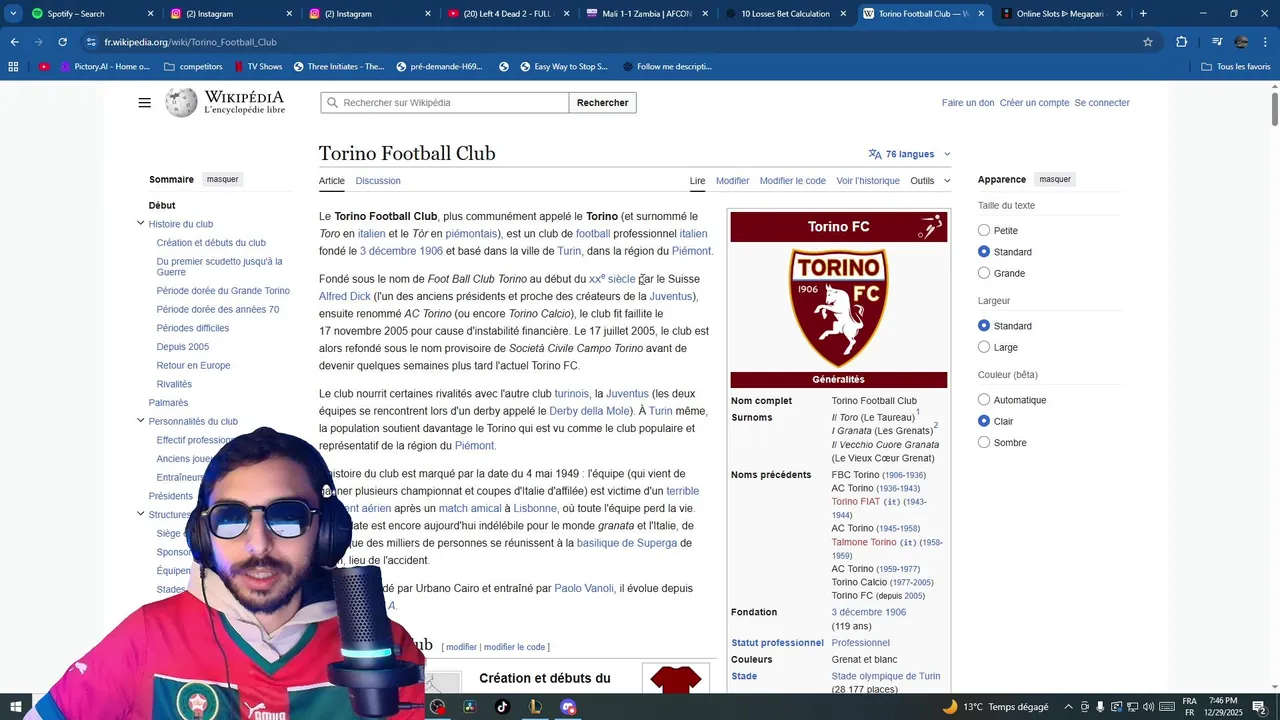The height and width of the screenshot is (720, 1280).
Task: Open the Windows Start menu
Action: pyautogui.click(x=16, y=707)
